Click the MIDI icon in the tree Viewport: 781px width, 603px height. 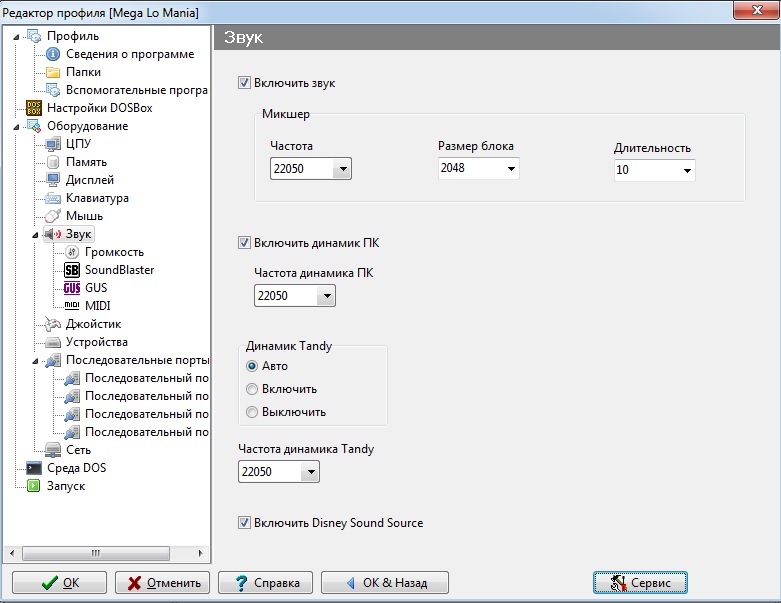tap(72, 305)
